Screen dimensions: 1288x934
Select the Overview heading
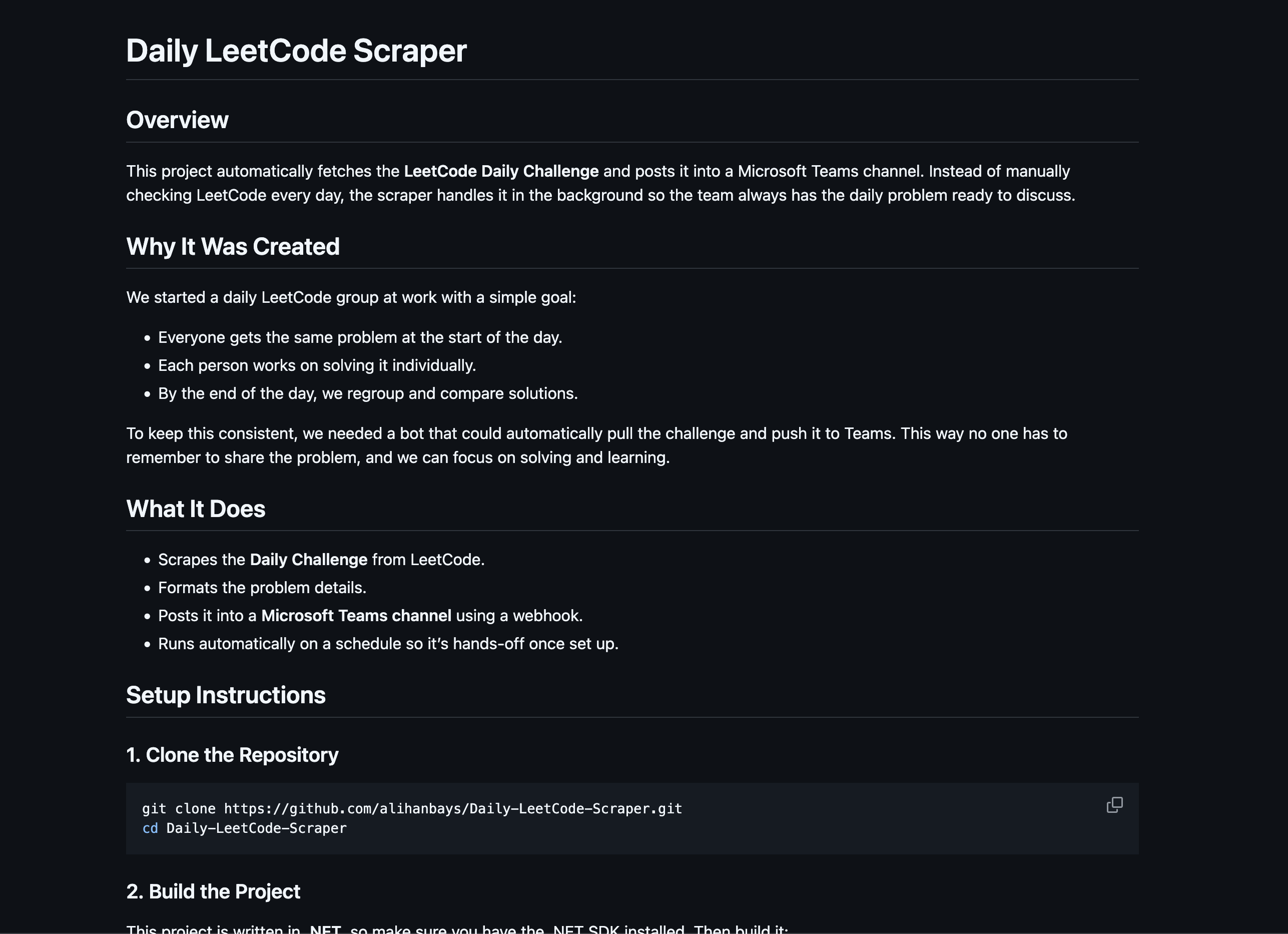pos(177,120)
